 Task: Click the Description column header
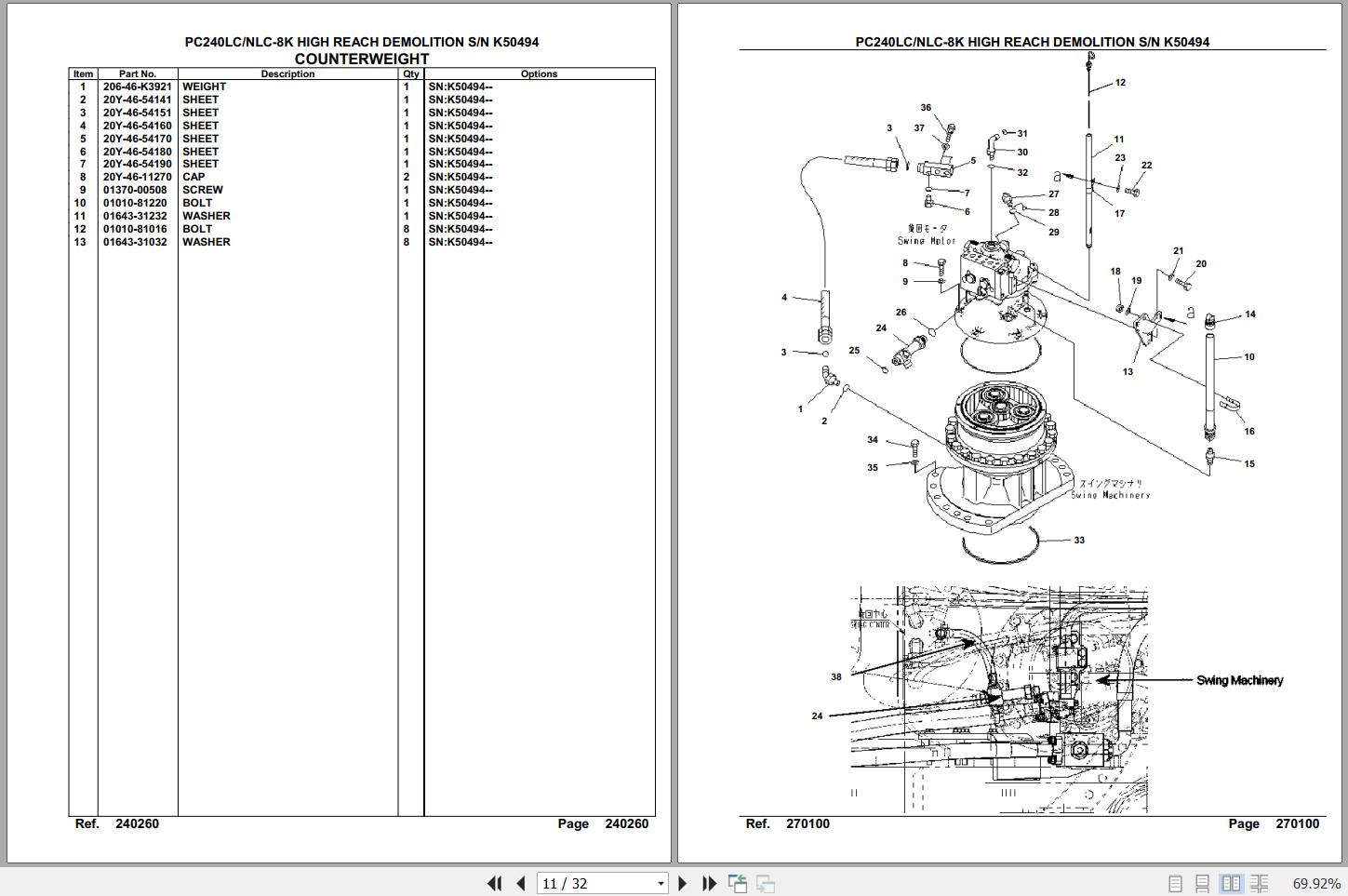287,74
